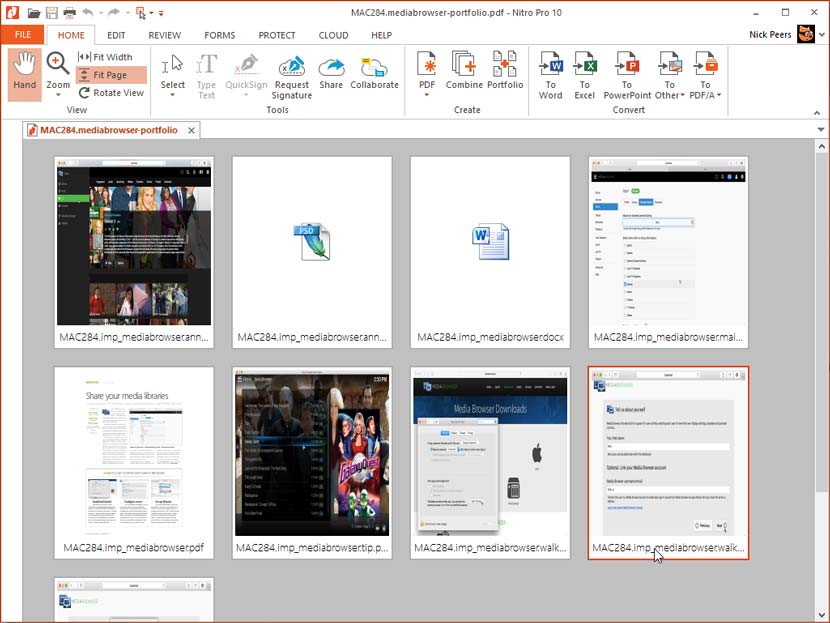Click Rotate View button
The width and height of the screenshot is (830, 623).
click(111, 93)
